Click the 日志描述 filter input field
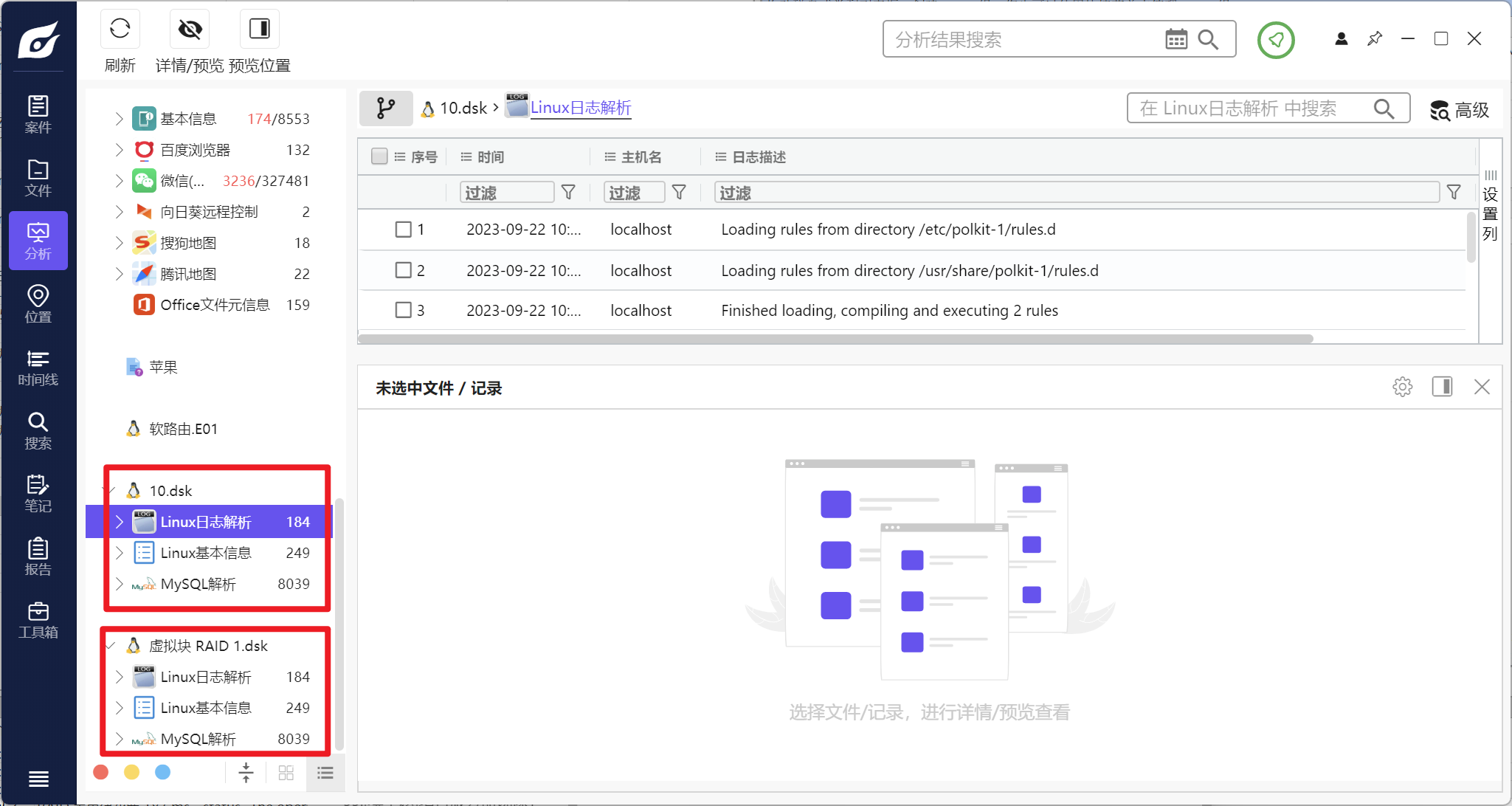This screenshot has height=806, width=1512. [x=1077, y=192]
